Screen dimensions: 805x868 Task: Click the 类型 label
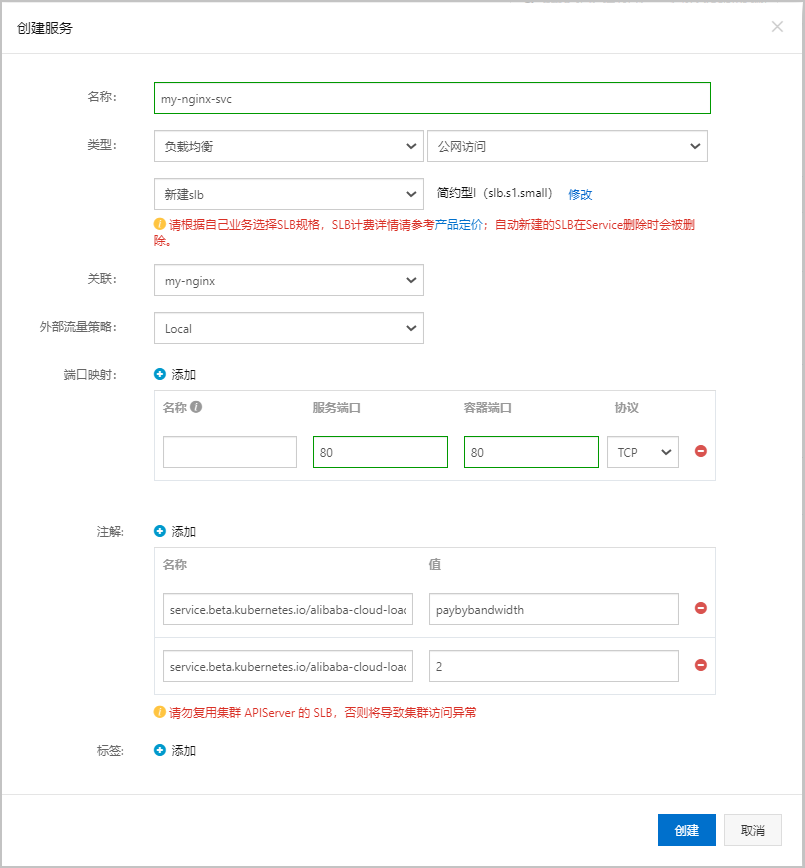pyautogui.click(x=102, y=144)
